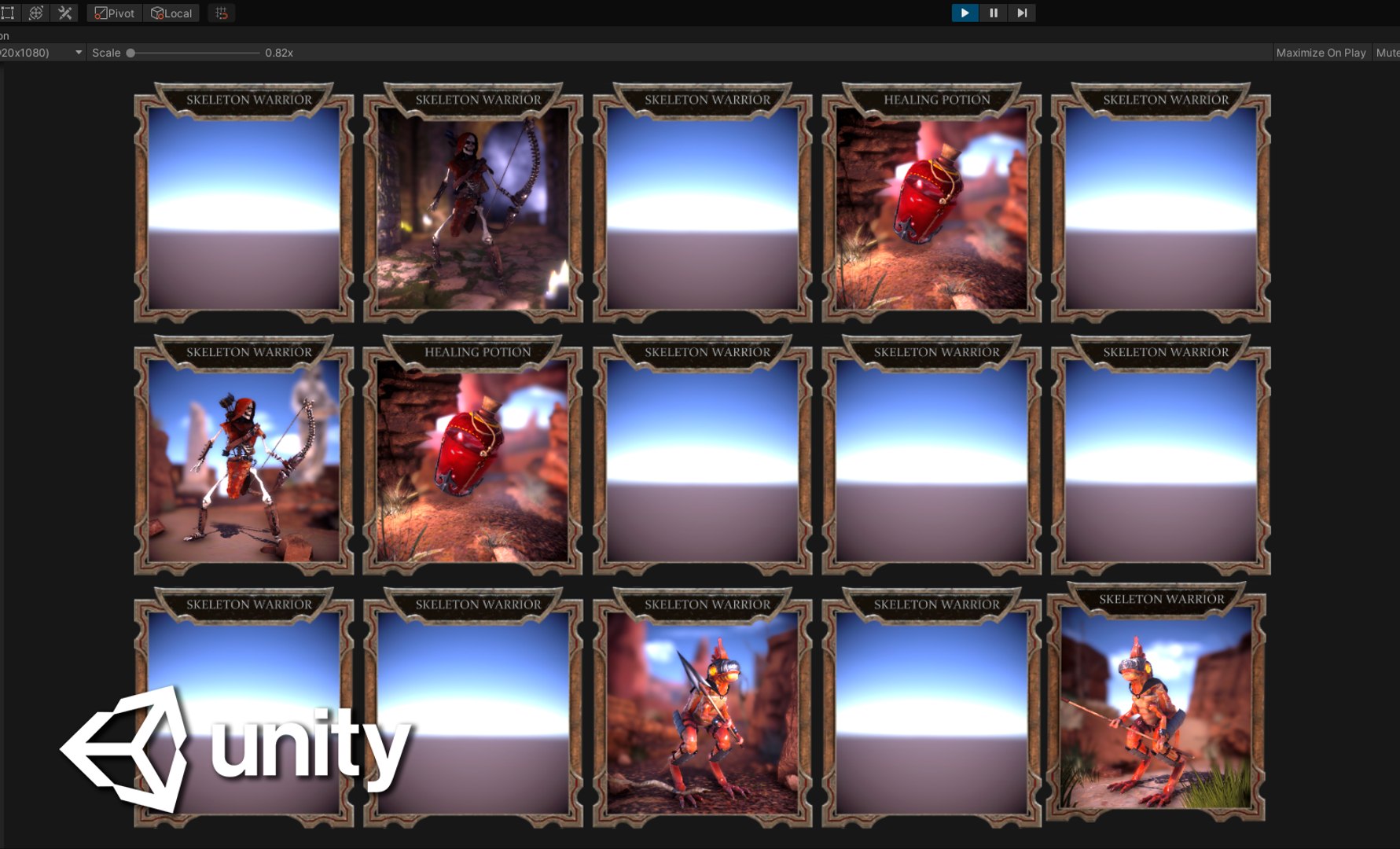Open the custom editor tools icon

click(65, 13)
